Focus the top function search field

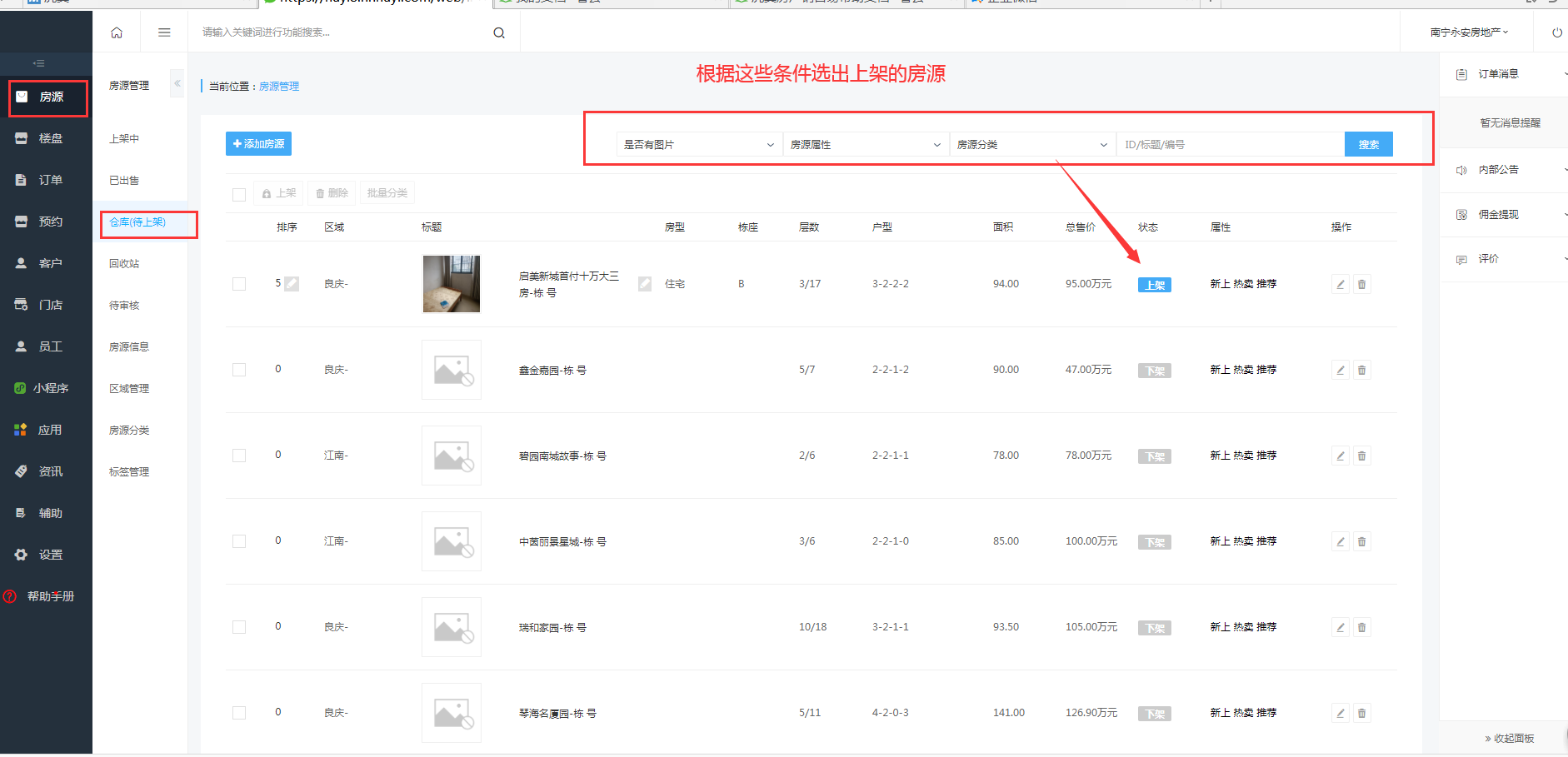(x=342, y=32)
